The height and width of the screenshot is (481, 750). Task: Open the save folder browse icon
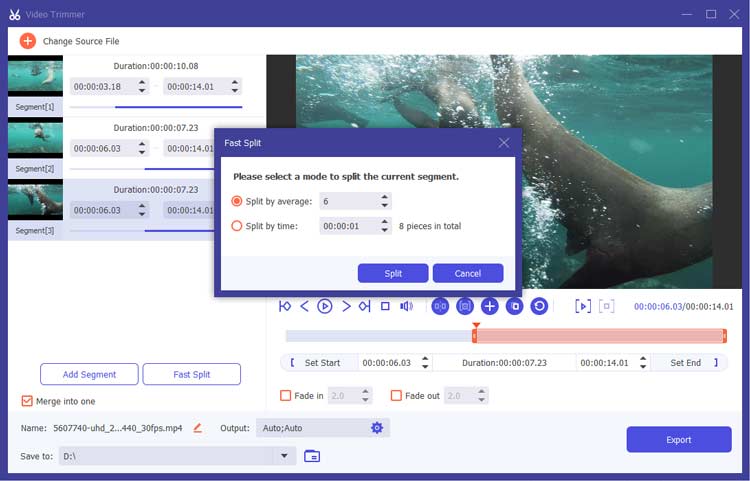click(312, 456)
